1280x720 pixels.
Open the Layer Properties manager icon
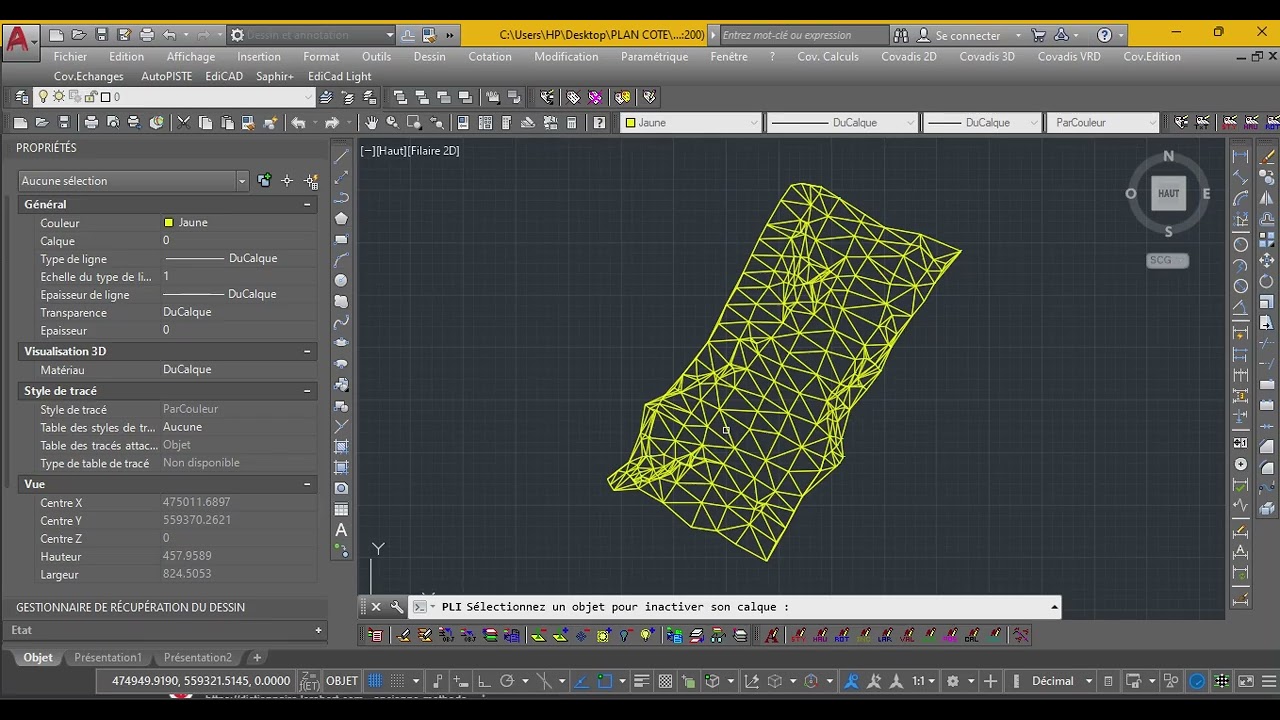point(22,97)
